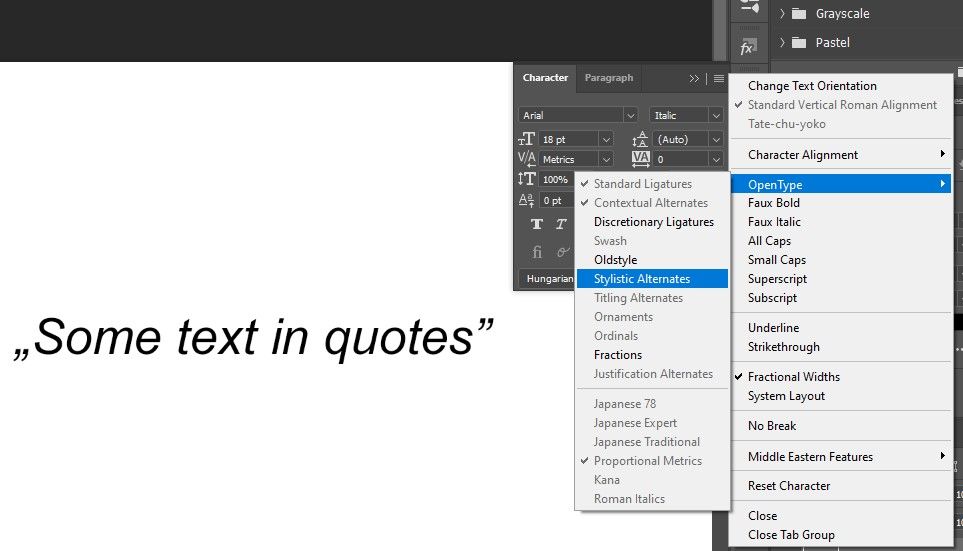The image size is (963, 551).
Task: Switch to the Paragraph tab
Action: tap(609, 78)
